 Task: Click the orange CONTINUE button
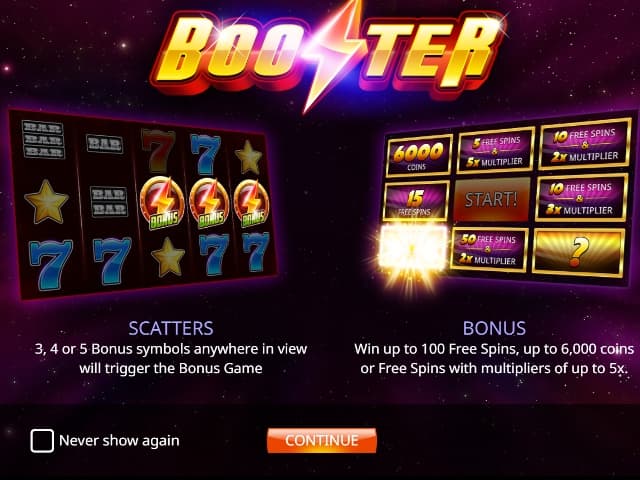coord(322,440)
